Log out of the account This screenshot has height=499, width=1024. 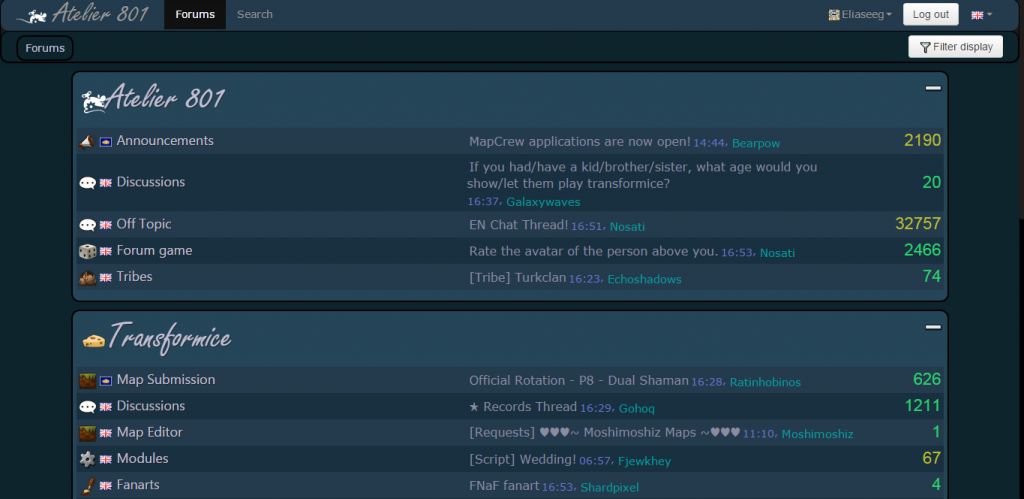[x=931, y=14]
